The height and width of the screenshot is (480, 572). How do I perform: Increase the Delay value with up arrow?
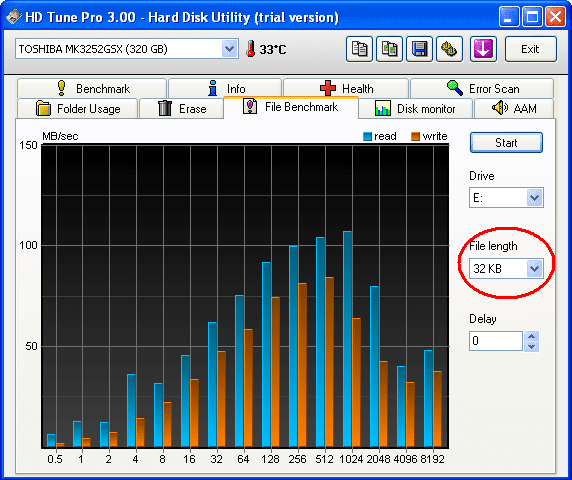(532, 336)
